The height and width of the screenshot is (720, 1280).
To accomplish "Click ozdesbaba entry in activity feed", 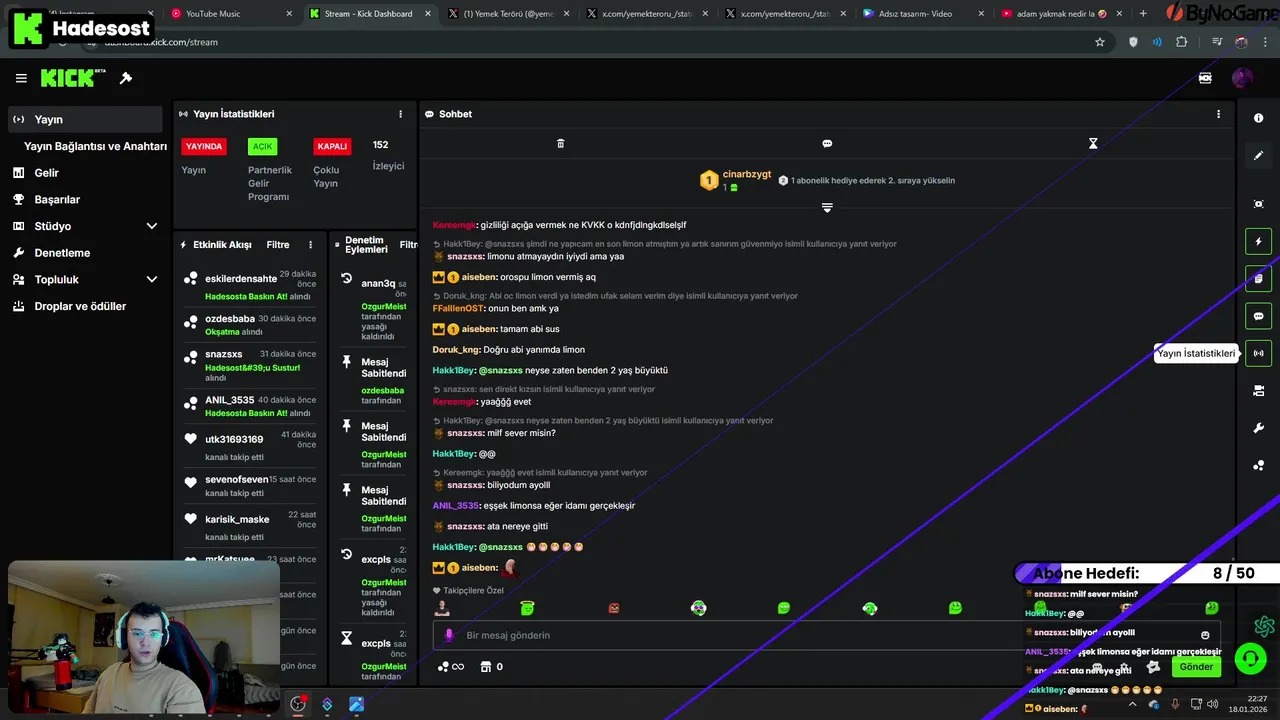I will click(x=250, y=325).
